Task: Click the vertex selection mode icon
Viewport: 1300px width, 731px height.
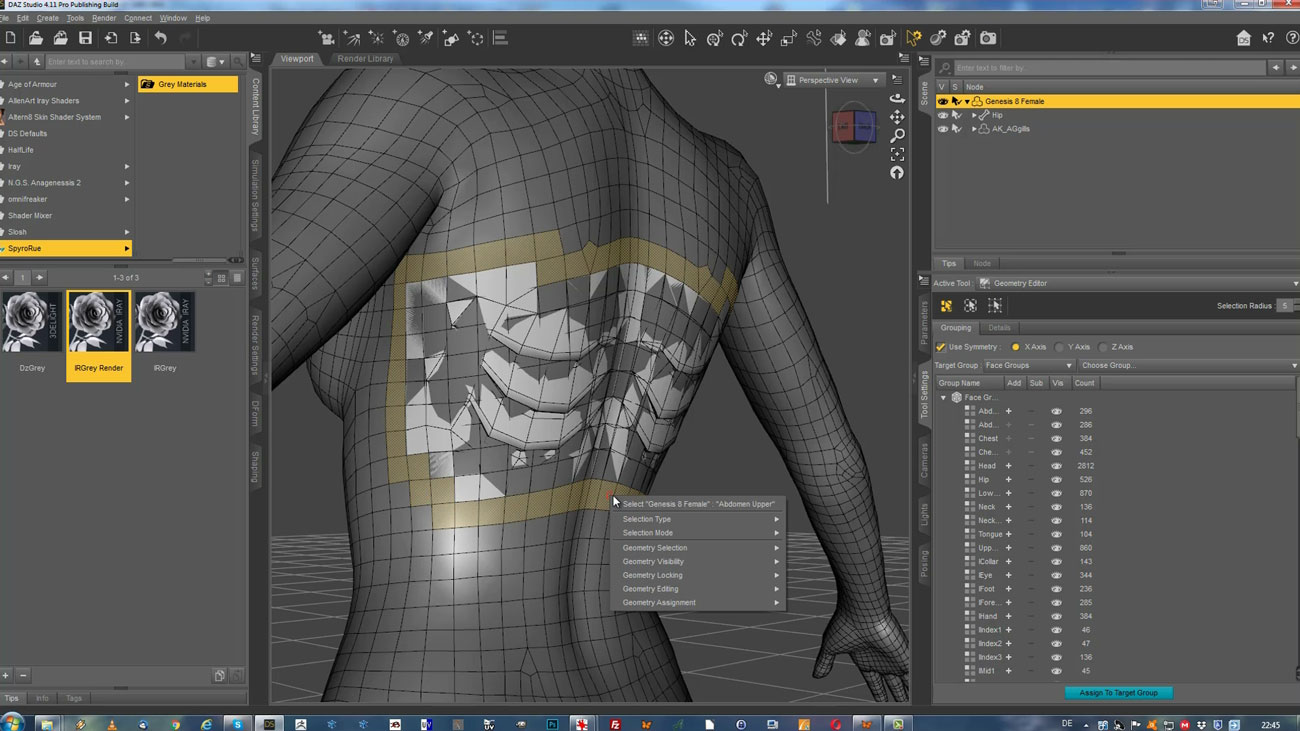Action: pyautogui.click(x=994, y=306)
